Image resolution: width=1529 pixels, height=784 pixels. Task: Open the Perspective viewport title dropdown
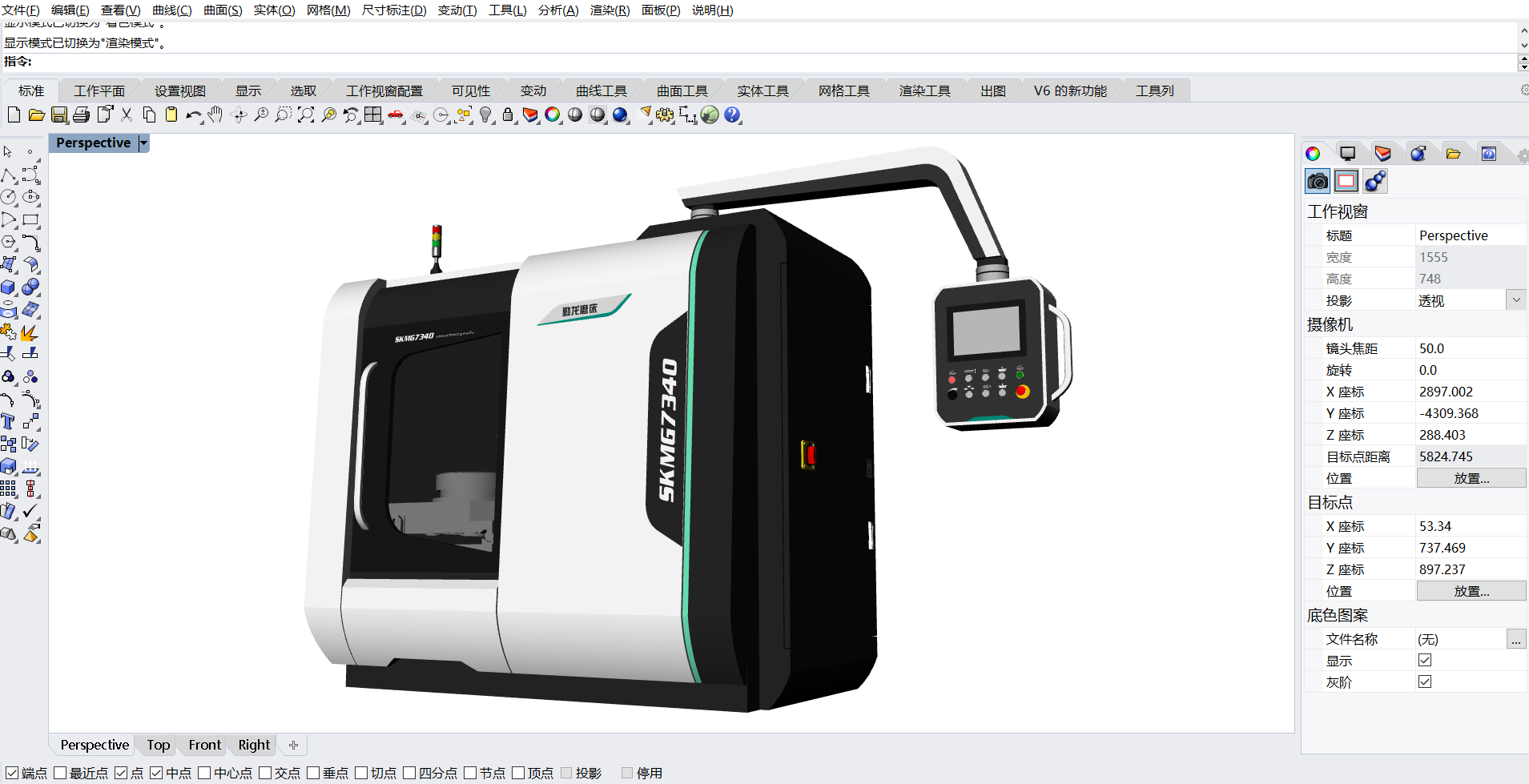[x=143, y=143]
